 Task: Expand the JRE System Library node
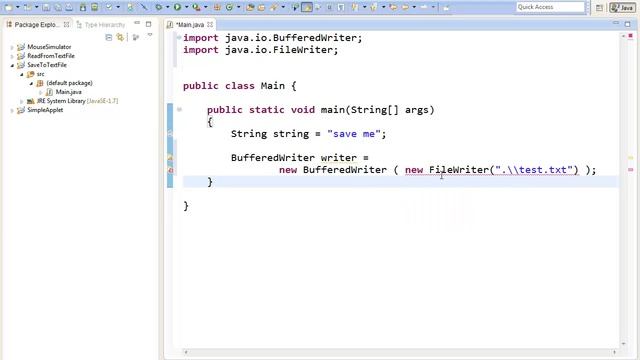point(22,101)
